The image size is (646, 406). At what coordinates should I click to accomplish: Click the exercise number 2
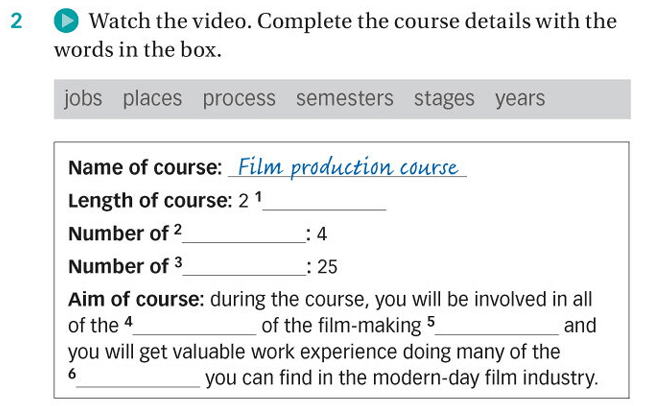[17, 22]
